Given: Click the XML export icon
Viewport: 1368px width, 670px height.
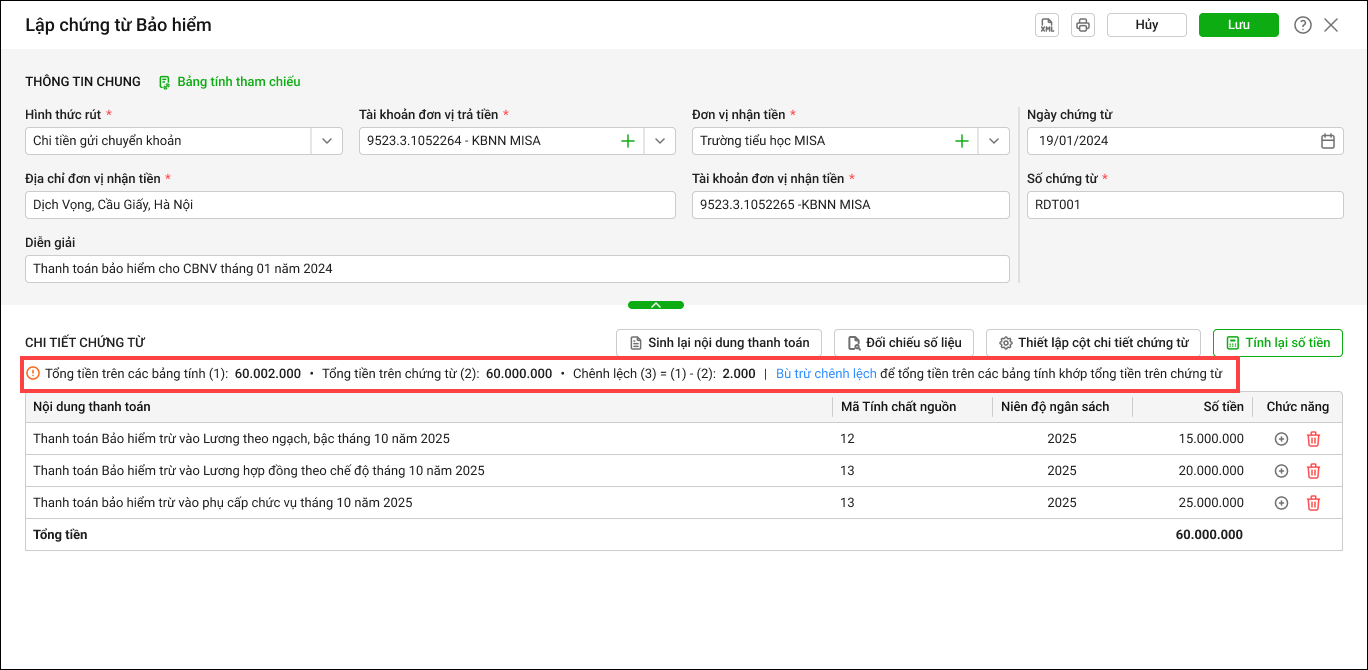Looking at the screenshot, I should tap(1047, 25).
